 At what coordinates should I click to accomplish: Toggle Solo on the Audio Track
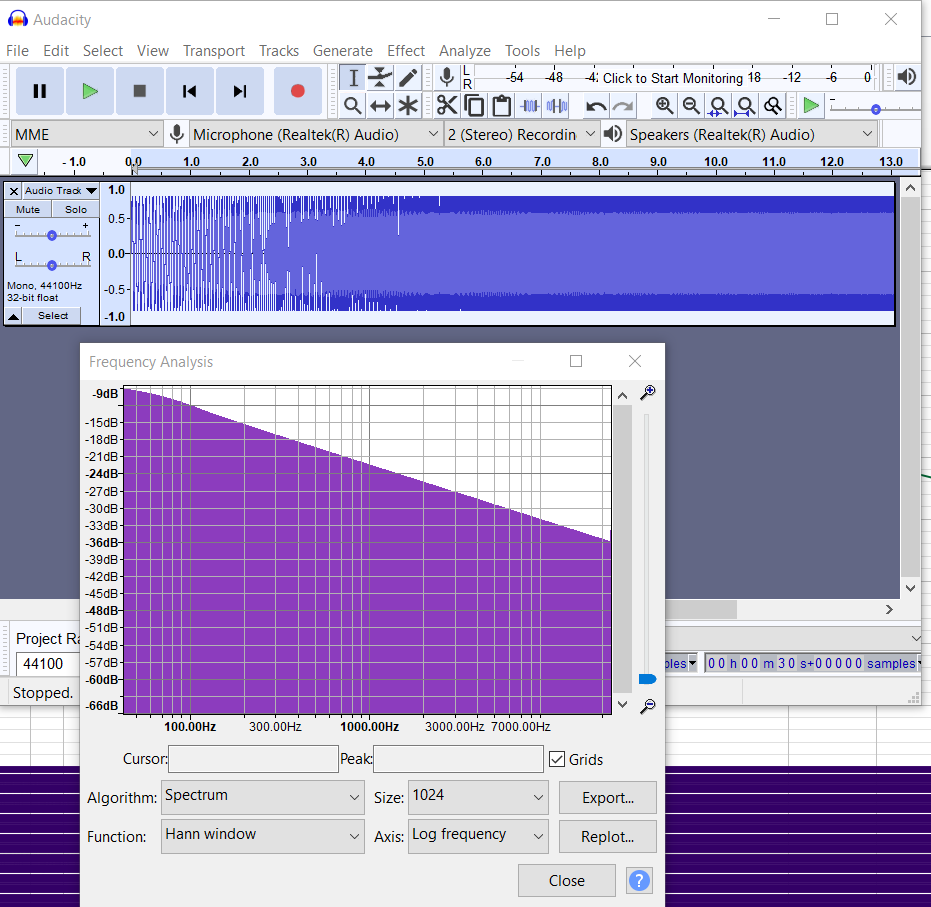(75, 210)
